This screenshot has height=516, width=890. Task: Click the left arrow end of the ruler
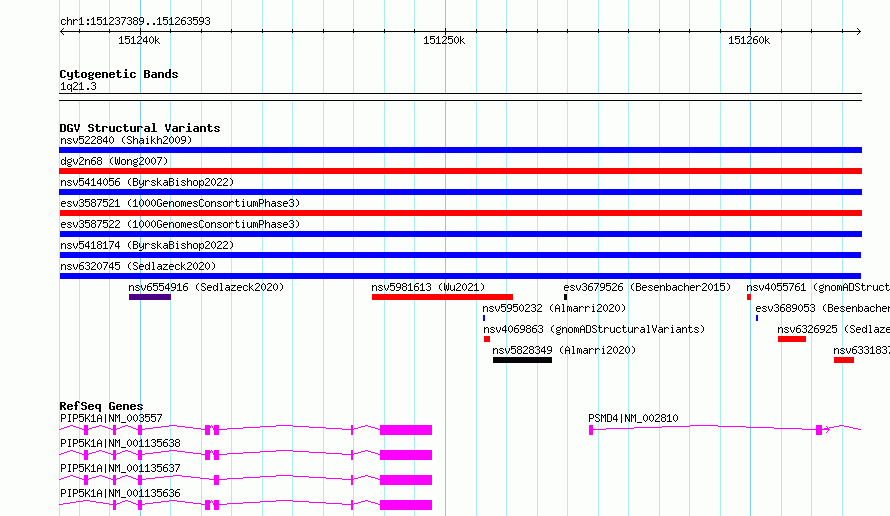(62, 31)
